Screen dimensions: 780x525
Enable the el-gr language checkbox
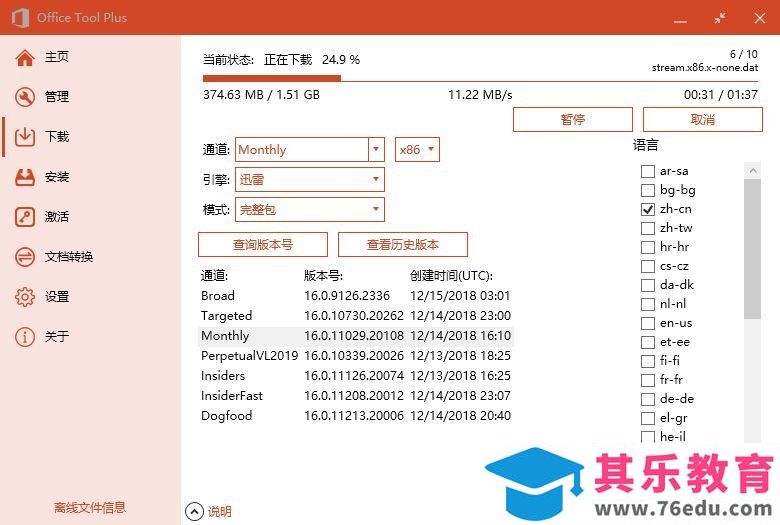pyautogui.click(x=648, y=418)
